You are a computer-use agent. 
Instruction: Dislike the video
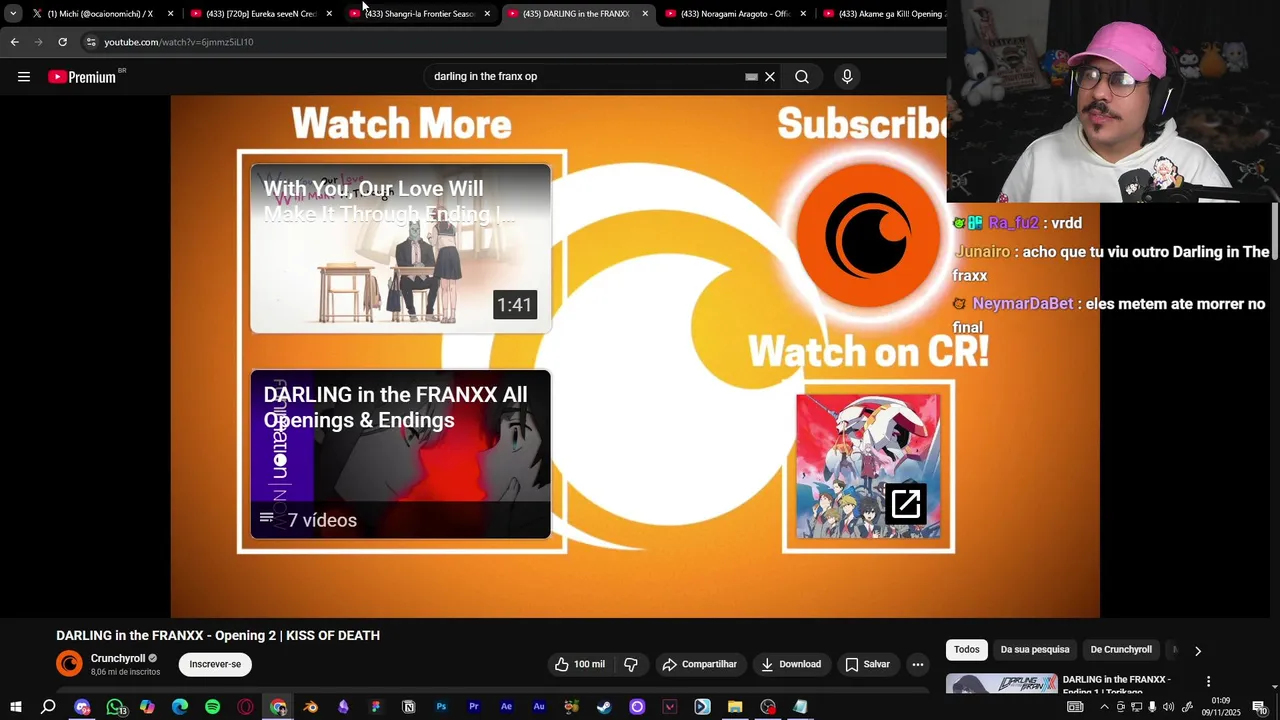pyautogui.click(x=631, y=664)
